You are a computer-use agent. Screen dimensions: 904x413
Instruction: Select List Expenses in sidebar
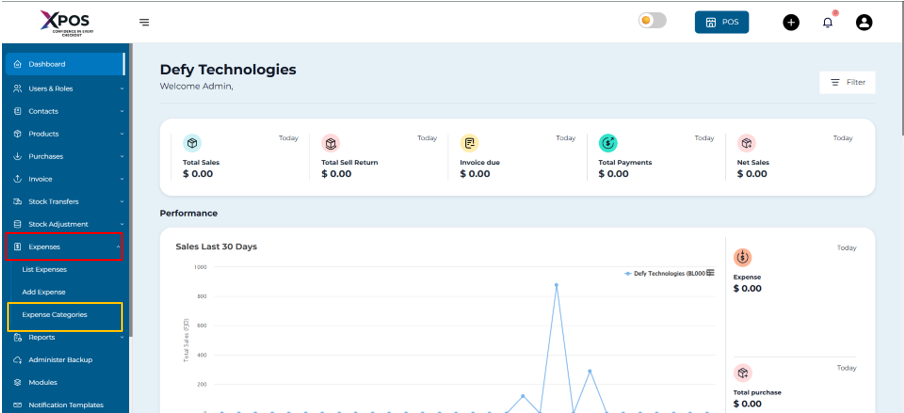[44, 270]
